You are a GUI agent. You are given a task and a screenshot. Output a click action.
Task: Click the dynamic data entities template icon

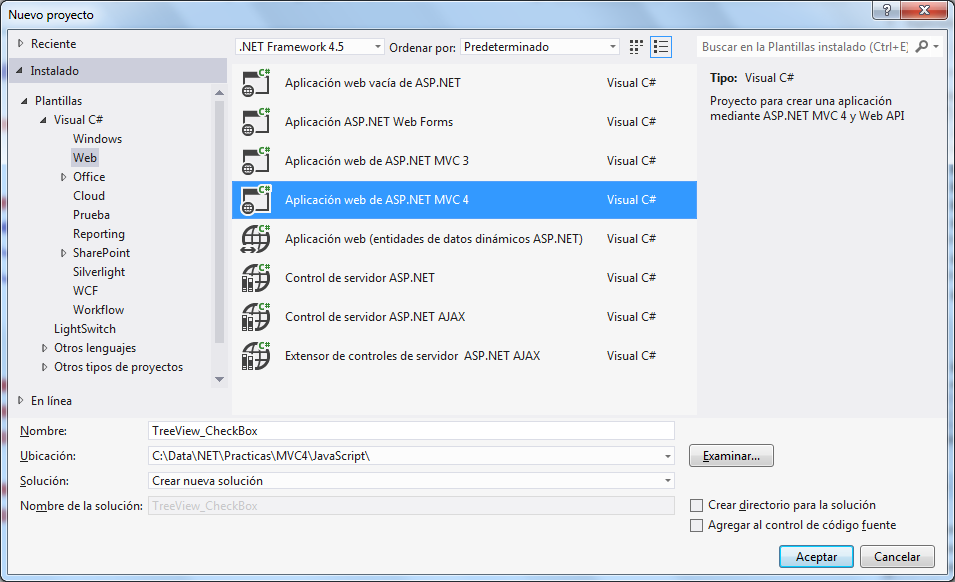coord(256,239)
